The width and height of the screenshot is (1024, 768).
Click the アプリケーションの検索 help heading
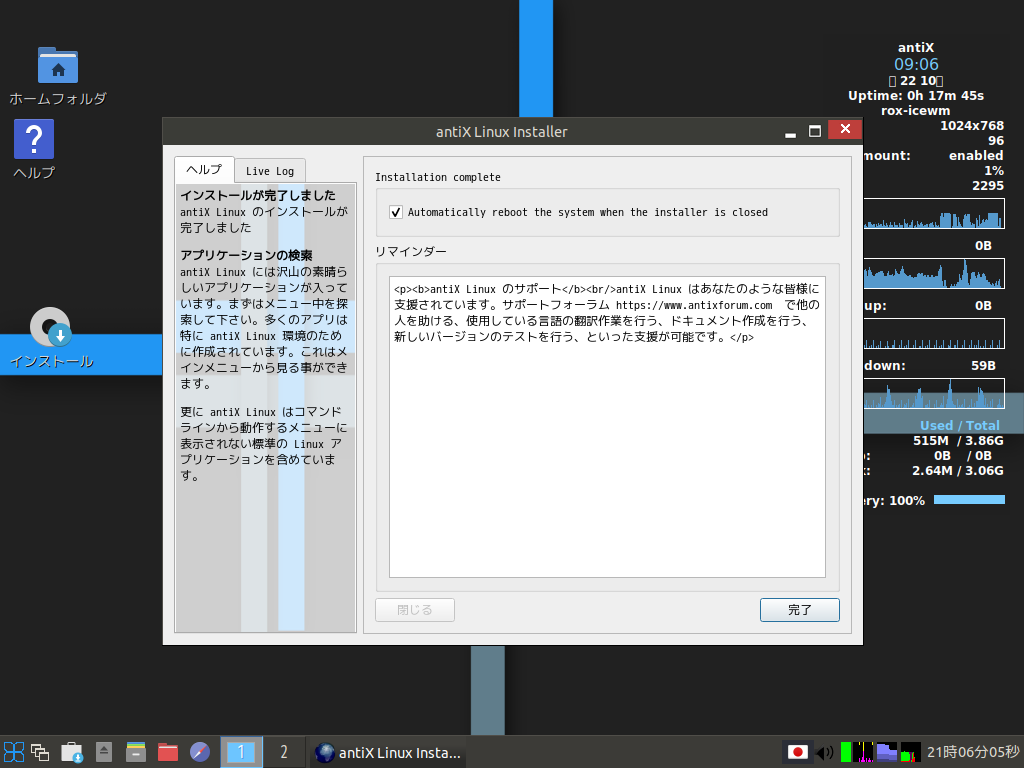(246, 255)
